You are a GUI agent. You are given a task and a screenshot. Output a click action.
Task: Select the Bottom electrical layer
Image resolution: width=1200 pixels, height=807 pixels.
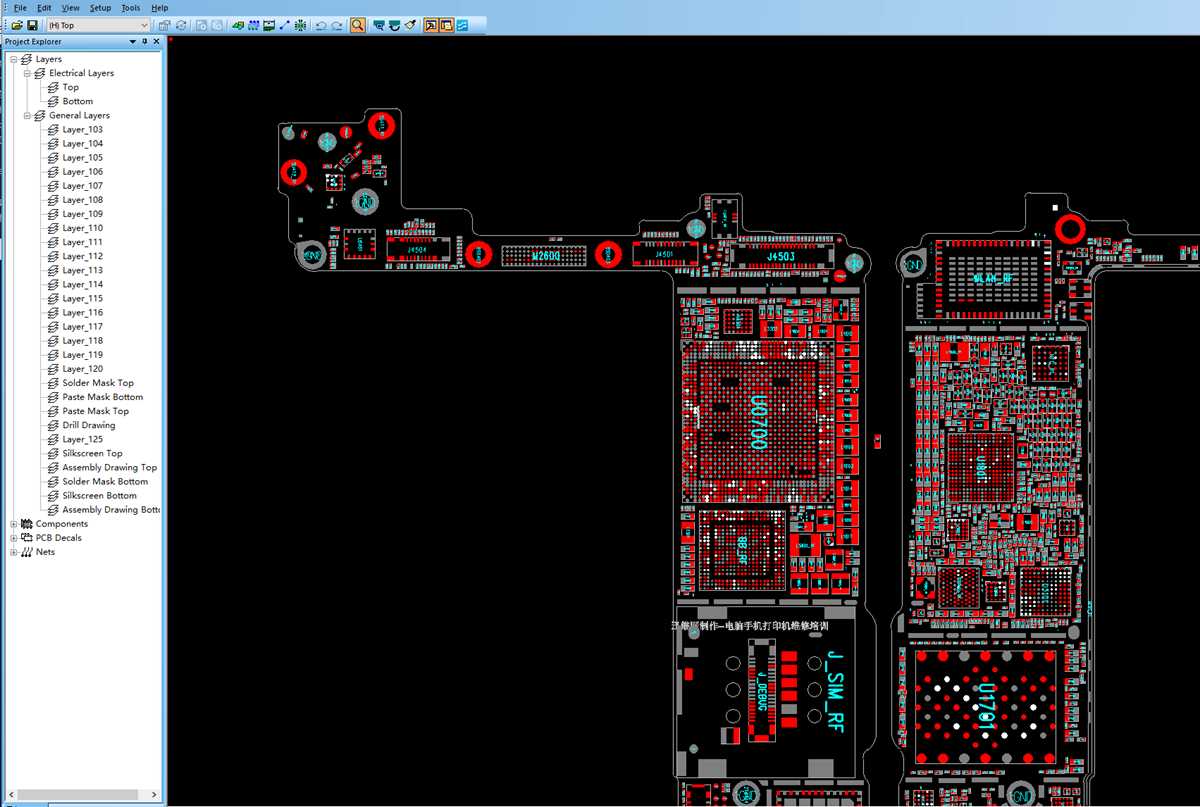coord(77,101)
